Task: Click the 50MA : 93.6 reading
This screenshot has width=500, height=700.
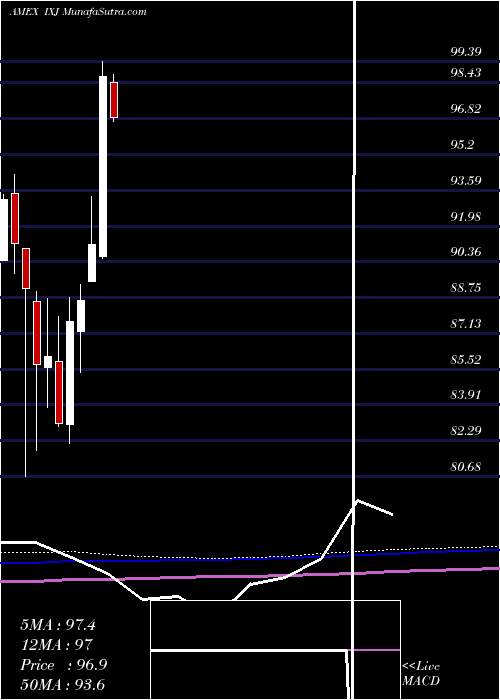Action: (62, 684)
